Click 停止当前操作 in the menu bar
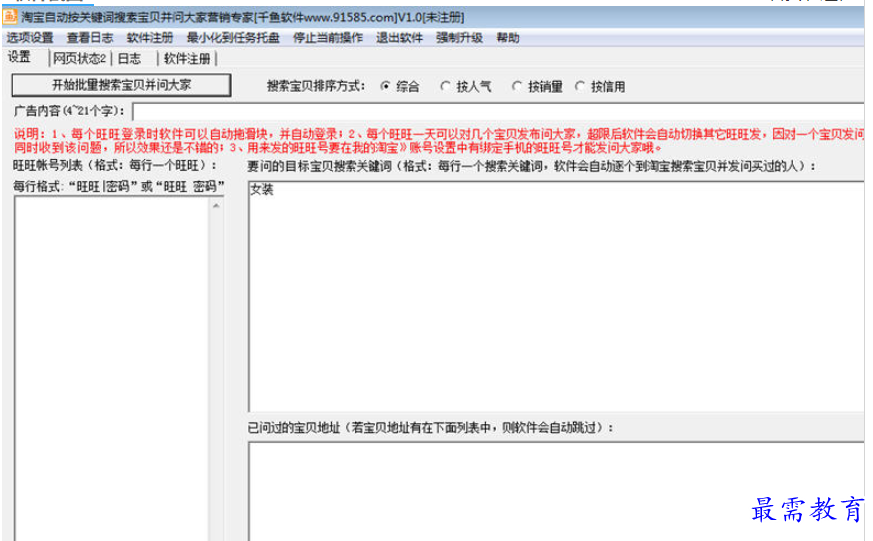The height and width of the screenshot is (541, 873). 328,38
